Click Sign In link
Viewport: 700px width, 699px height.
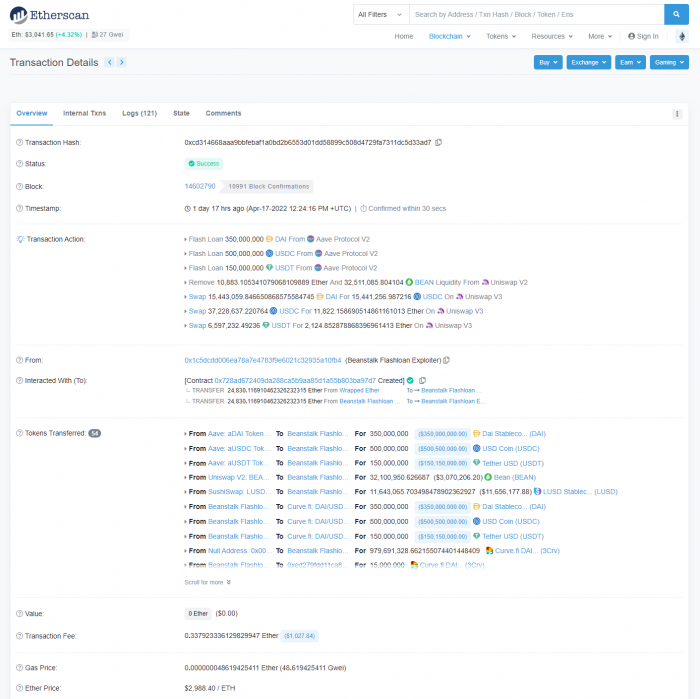643,36
